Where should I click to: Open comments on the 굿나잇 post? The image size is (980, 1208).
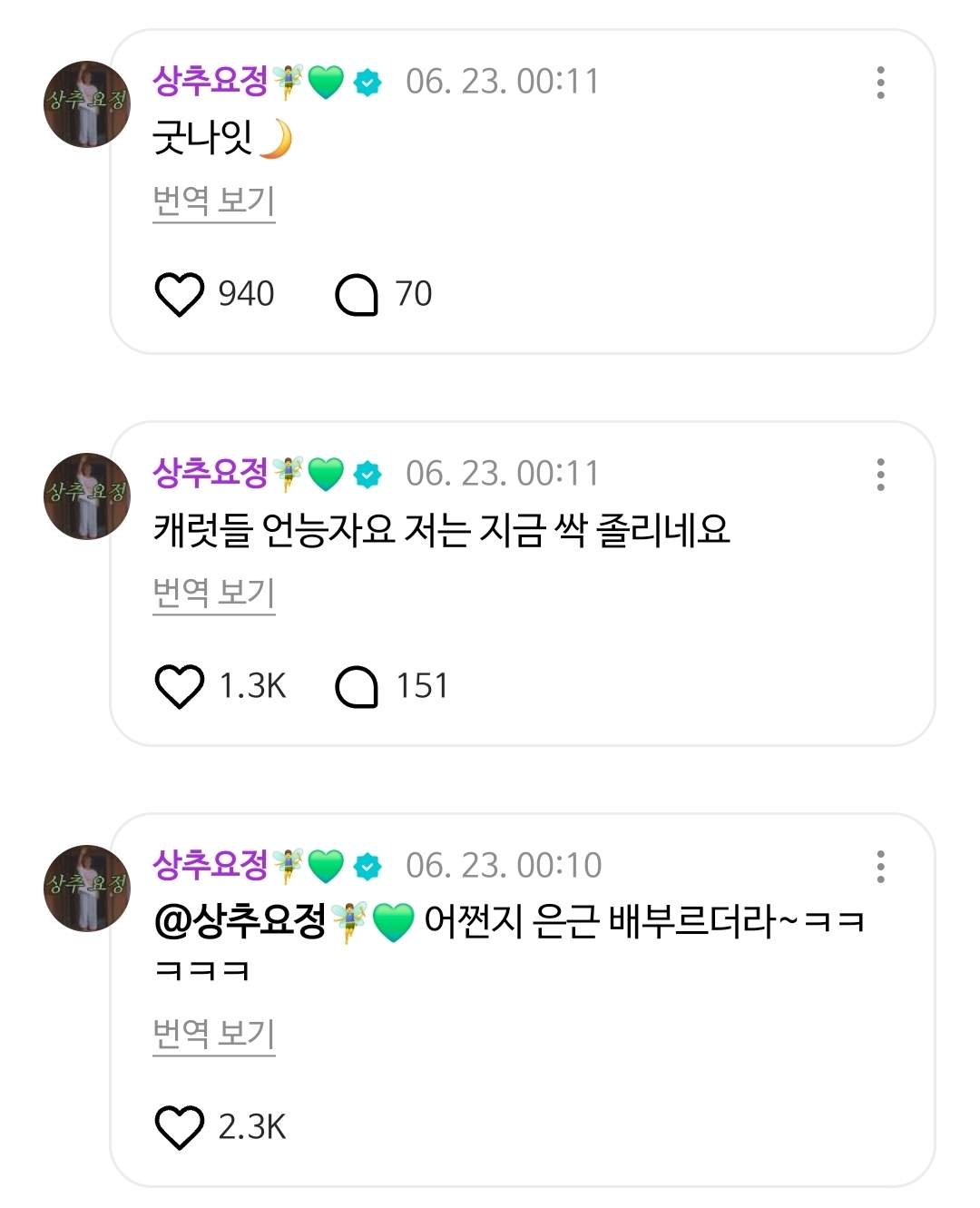(x=357, y=294)
